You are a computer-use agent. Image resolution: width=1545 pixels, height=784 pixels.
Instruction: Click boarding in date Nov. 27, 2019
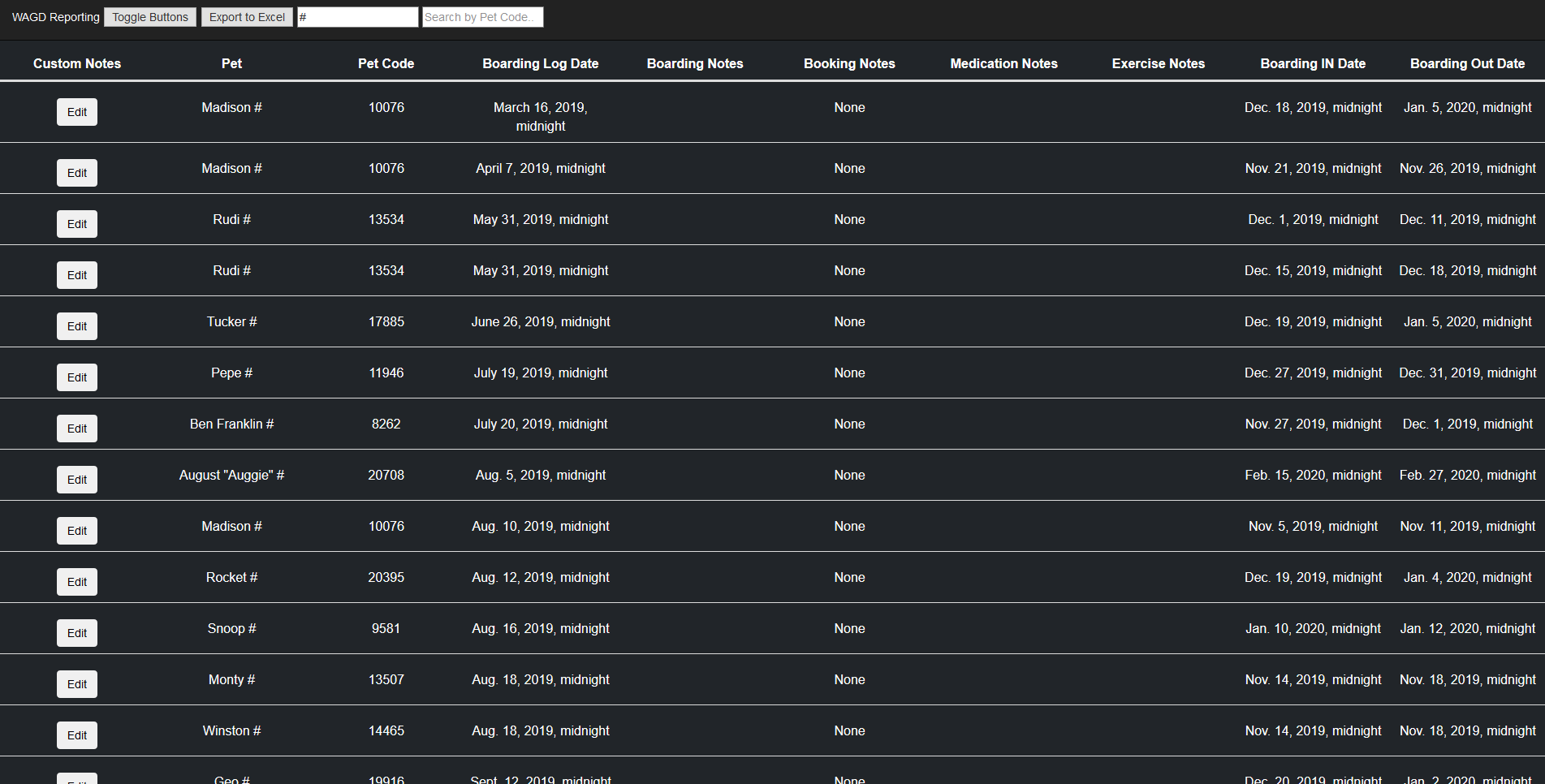pyautogui.click(x=1313, y=424)
